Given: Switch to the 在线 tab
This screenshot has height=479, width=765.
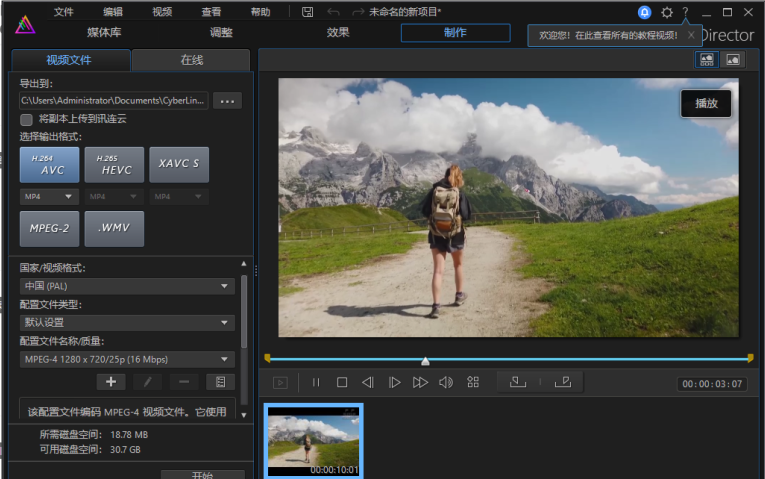Looking at the screenshot, I should [191, 60].
